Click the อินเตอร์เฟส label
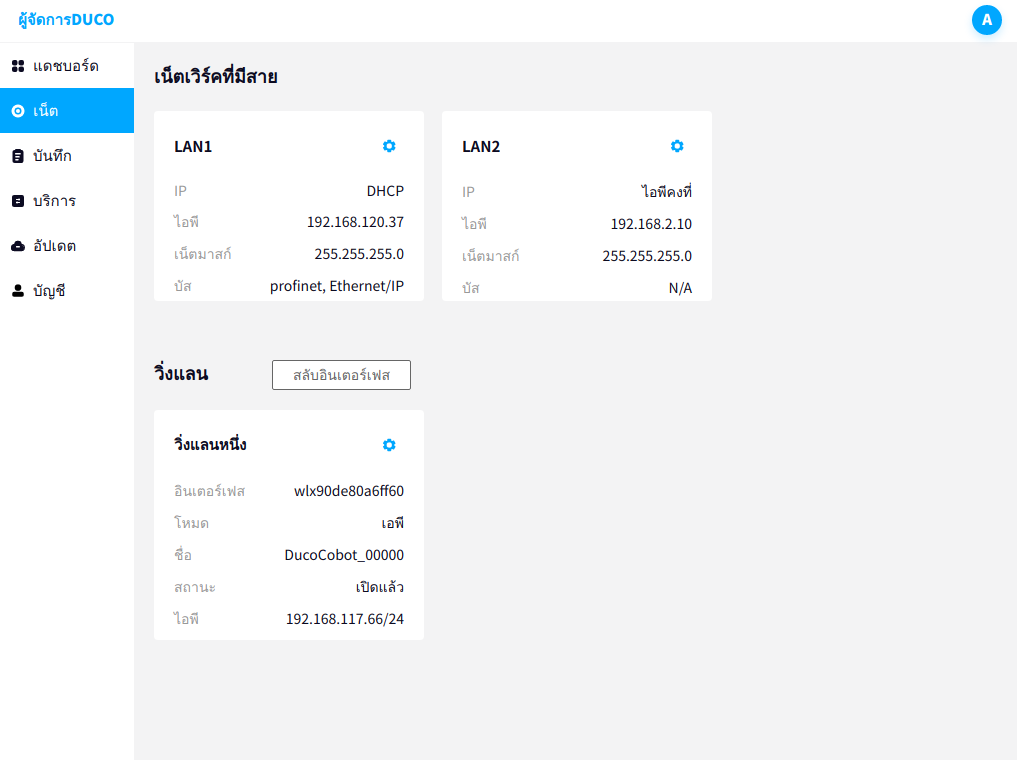Screen dimensions: 1017x760 tap(209, 491)
